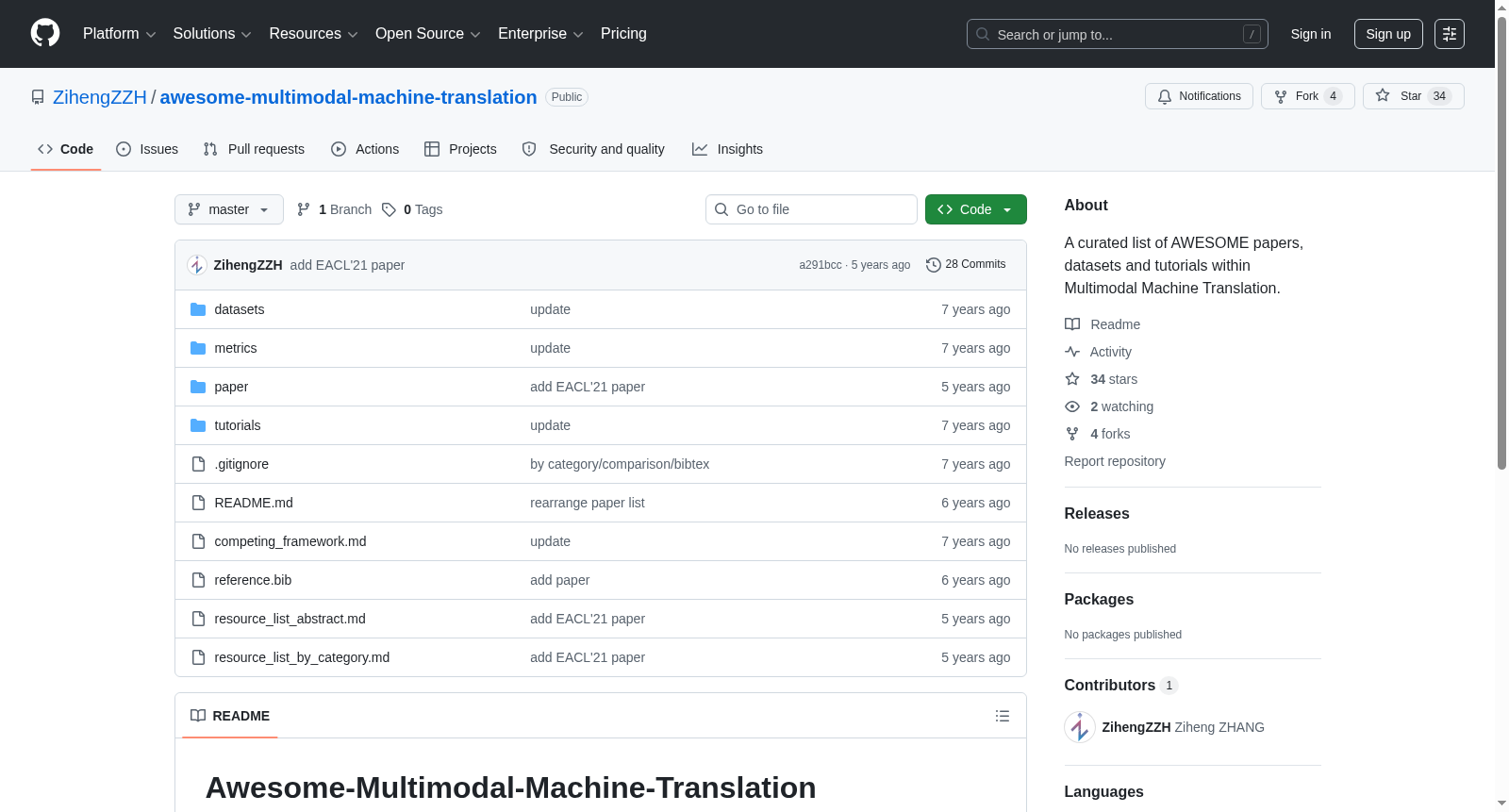Screen dimensions: 1509x812
Task: Switch to the Pull requests tab
Action: [x=254, y=149]
